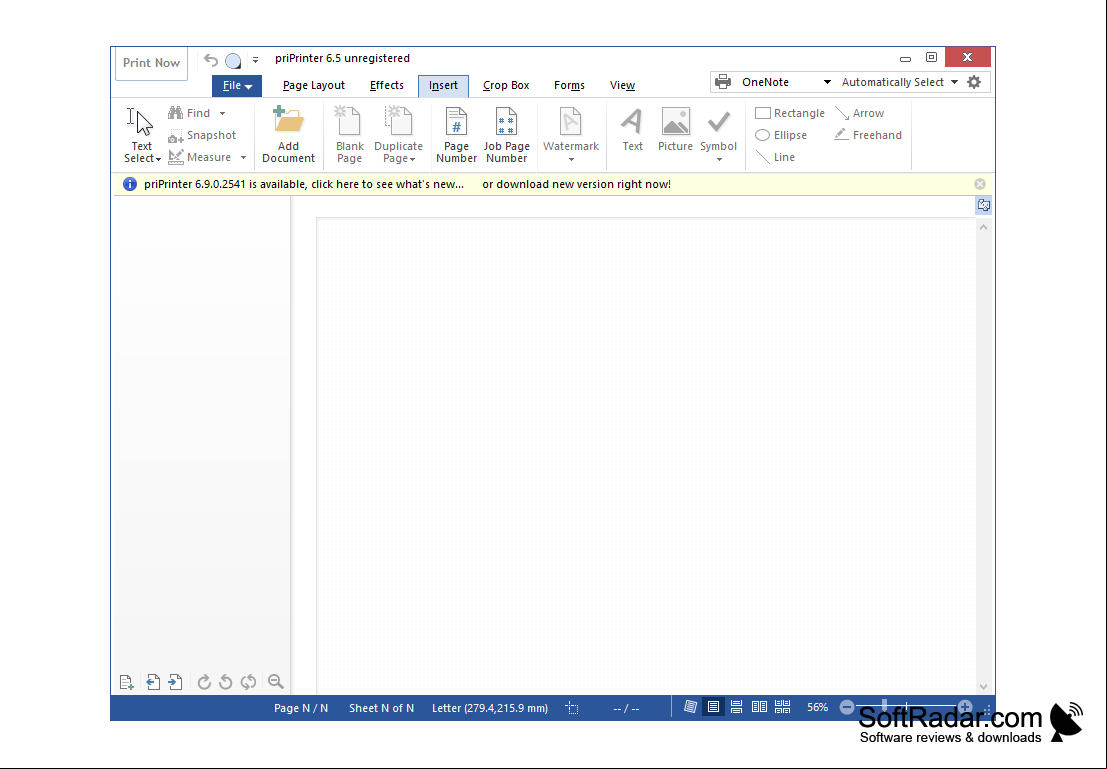The height and width of the screenshot is (769, 1107).
Task: Click the Sheet N of N indicator
Action: (x=381, y=708)
